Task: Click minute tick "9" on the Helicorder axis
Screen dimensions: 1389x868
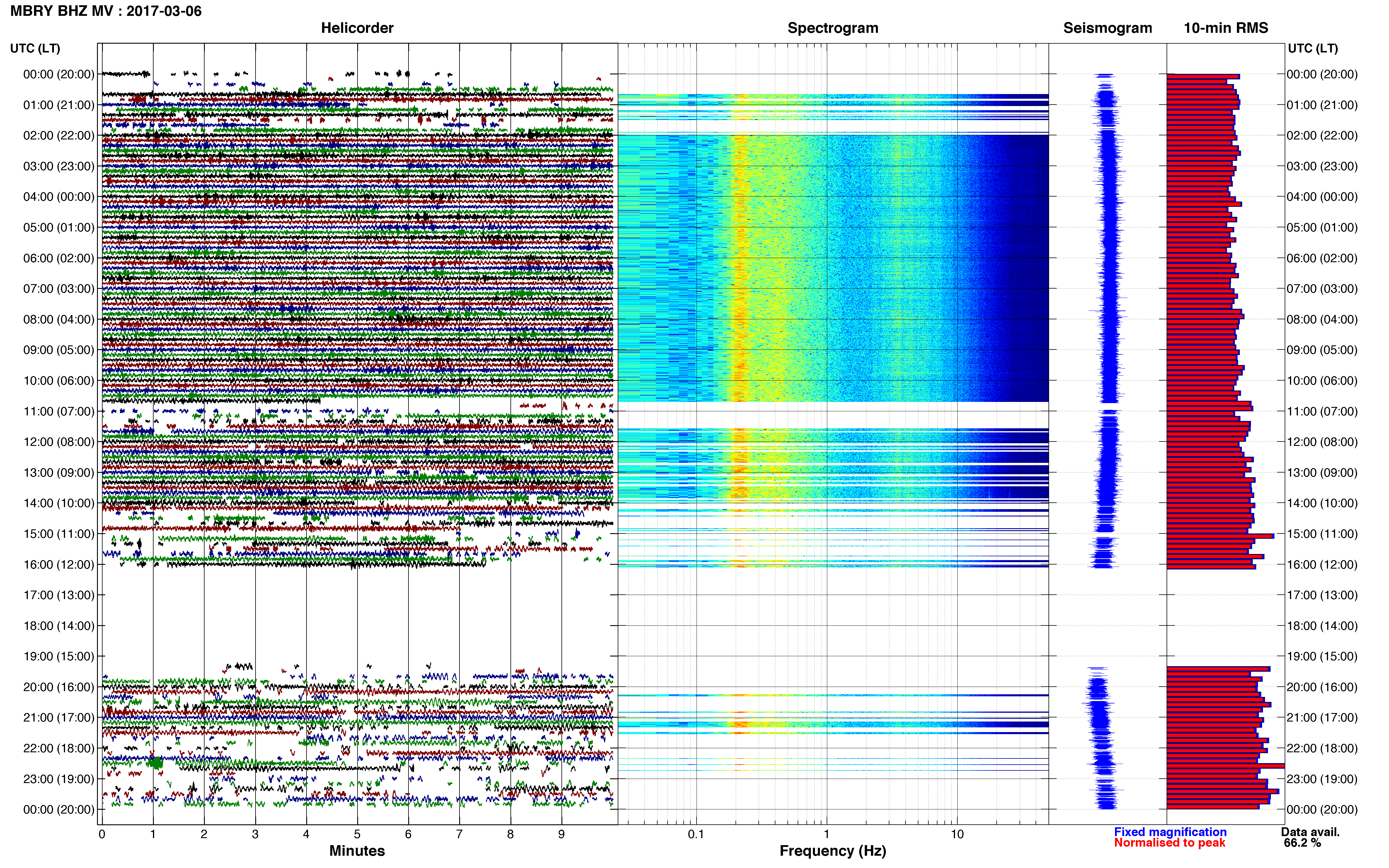Action: coord(561,835)
